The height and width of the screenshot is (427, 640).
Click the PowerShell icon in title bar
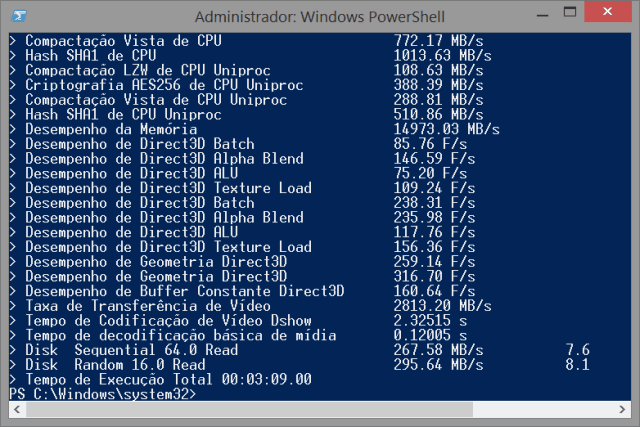pos(19,16)
